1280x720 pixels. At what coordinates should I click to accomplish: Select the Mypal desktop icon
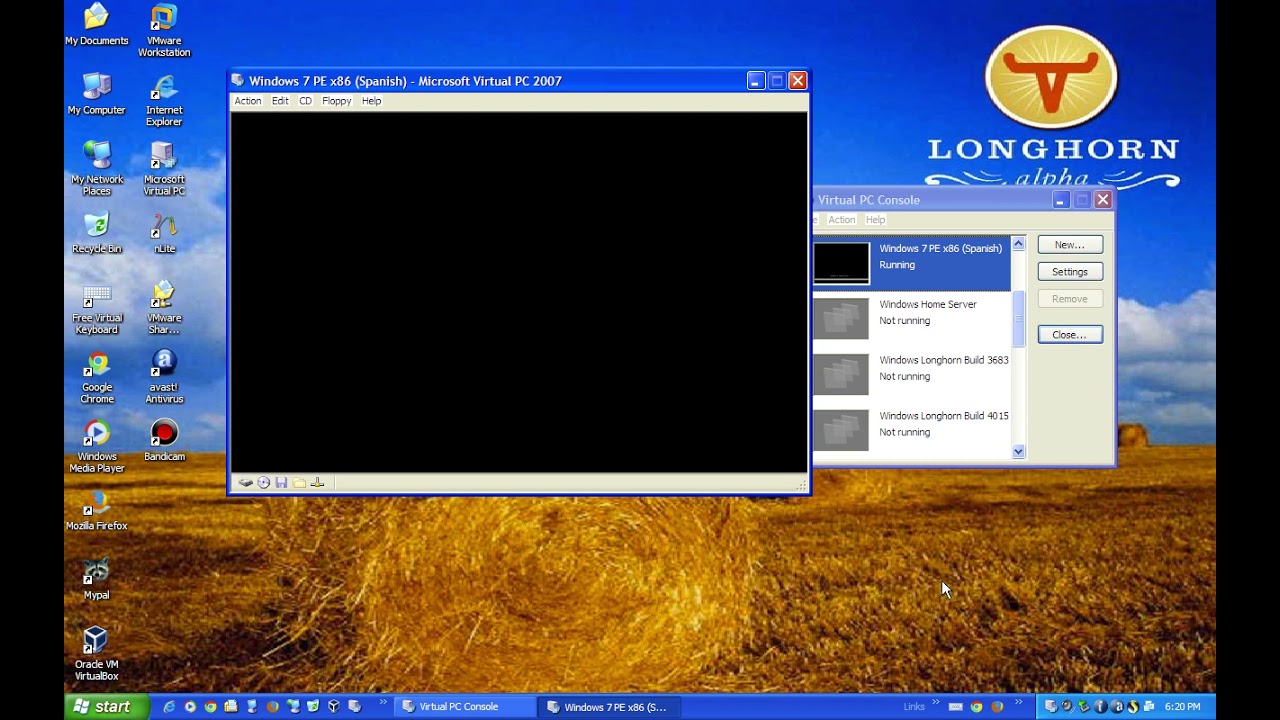coord(96,579)
